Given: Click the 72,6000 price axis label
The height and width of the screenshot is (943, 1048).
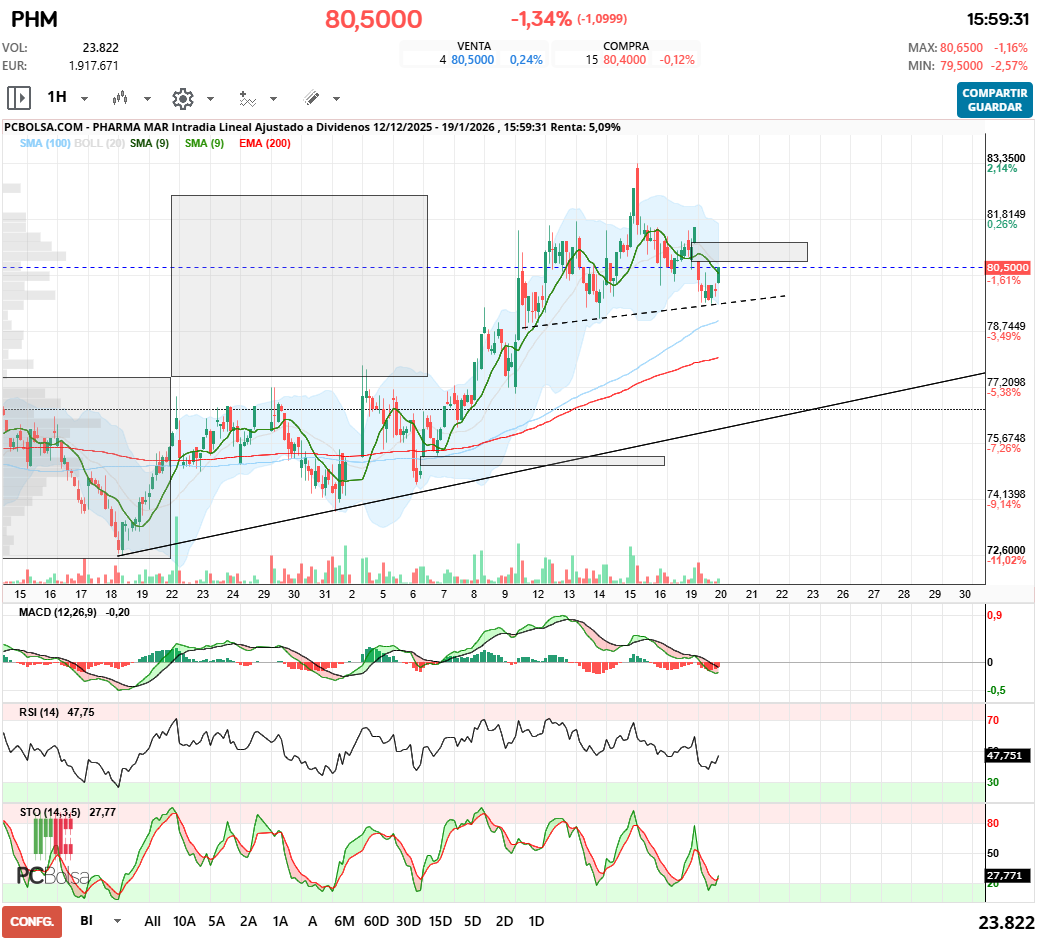Looking at the screenshot, I should coord(1006,551).
